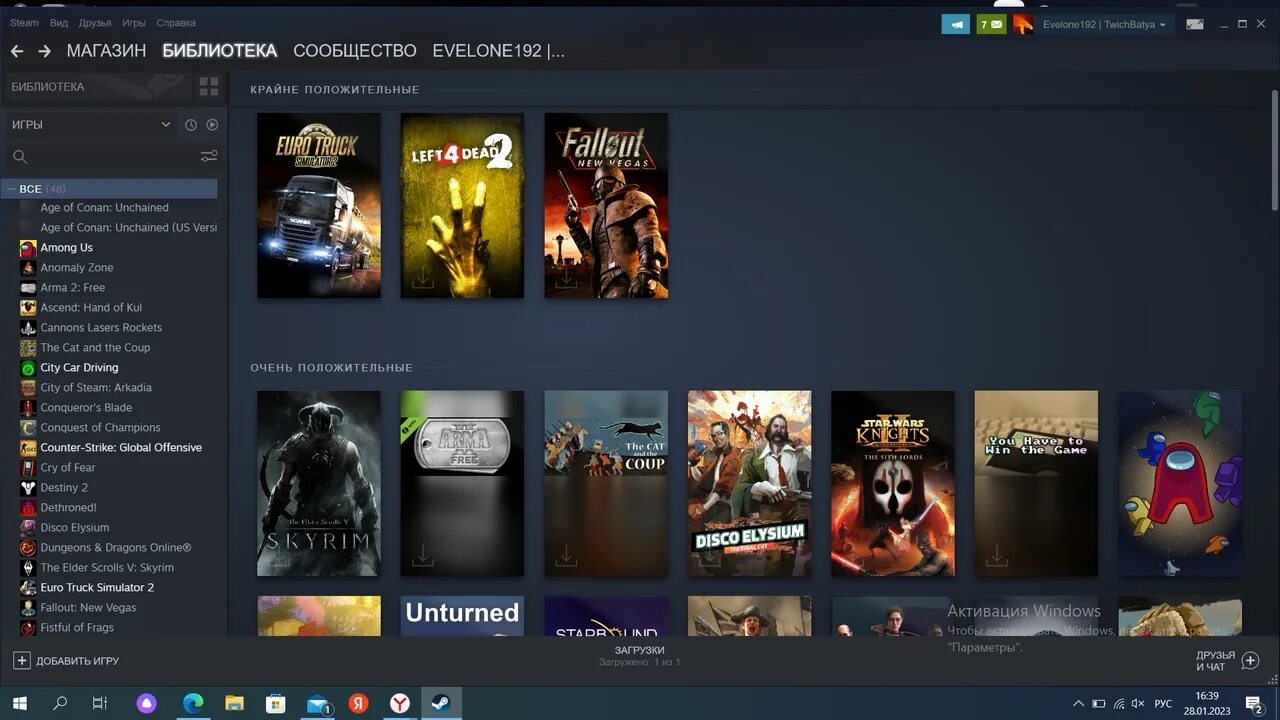Image resolution: width=1280 pixels, height=720 pixels.
Task: Click the user avatar in the header
Action: coord(1023,24)
